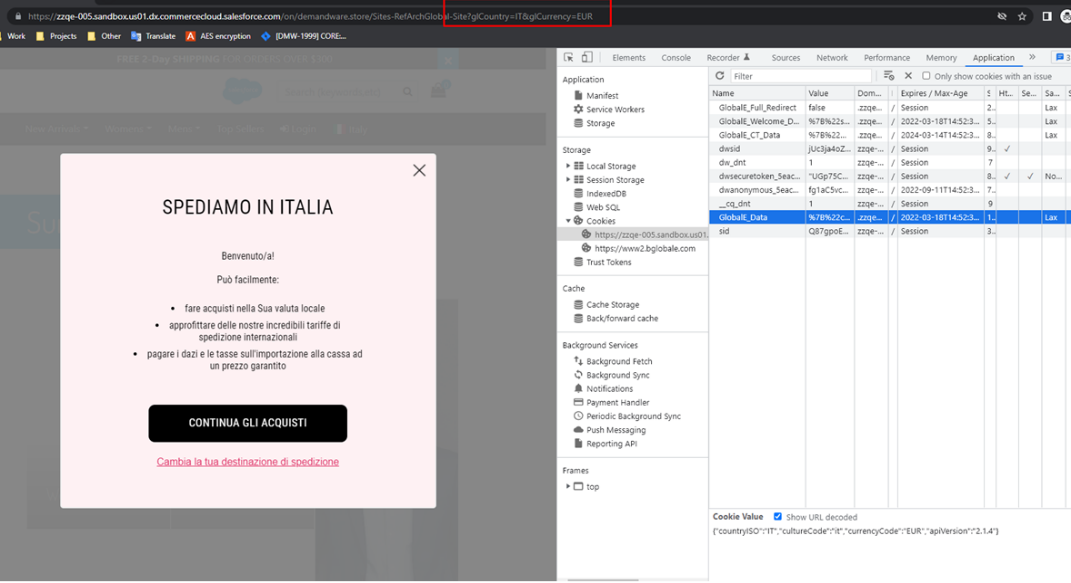Click the clear all cookies icon

tap(889, 76)
